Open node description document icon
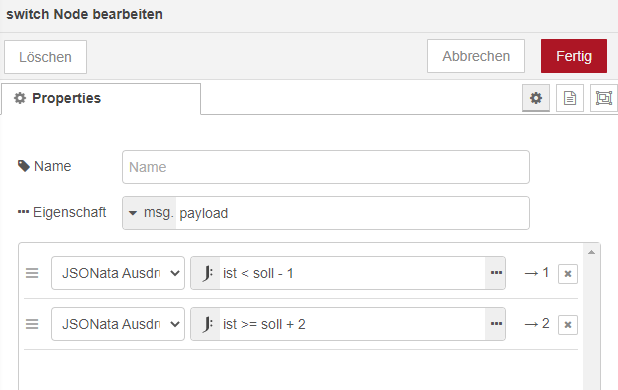 pyautogui.click(x=570, y=98)
